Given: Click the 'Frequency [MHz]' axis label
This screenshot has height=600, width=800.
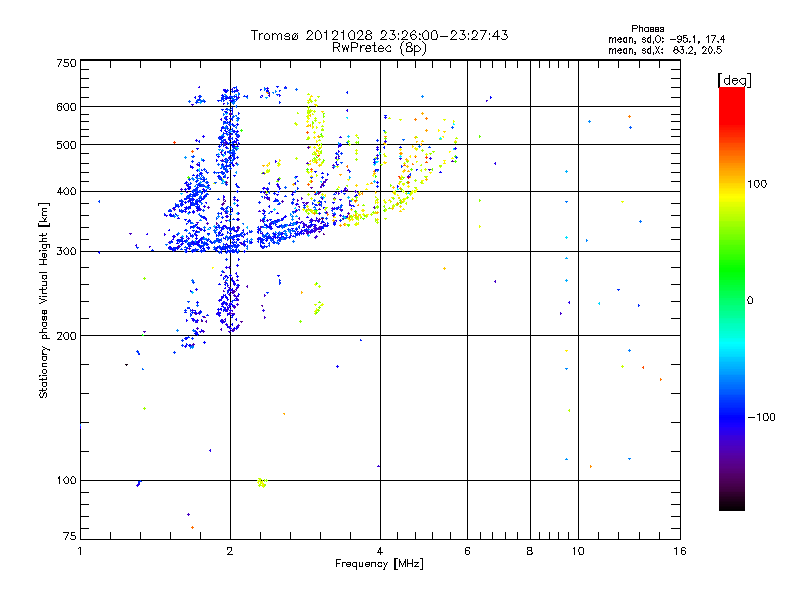Looking at the screenshot, I should [x=379, y=564].
